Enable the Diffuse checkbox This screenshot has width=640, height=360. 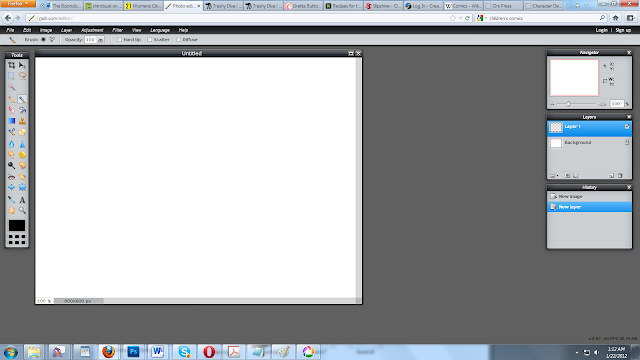[x=179, y=40]
